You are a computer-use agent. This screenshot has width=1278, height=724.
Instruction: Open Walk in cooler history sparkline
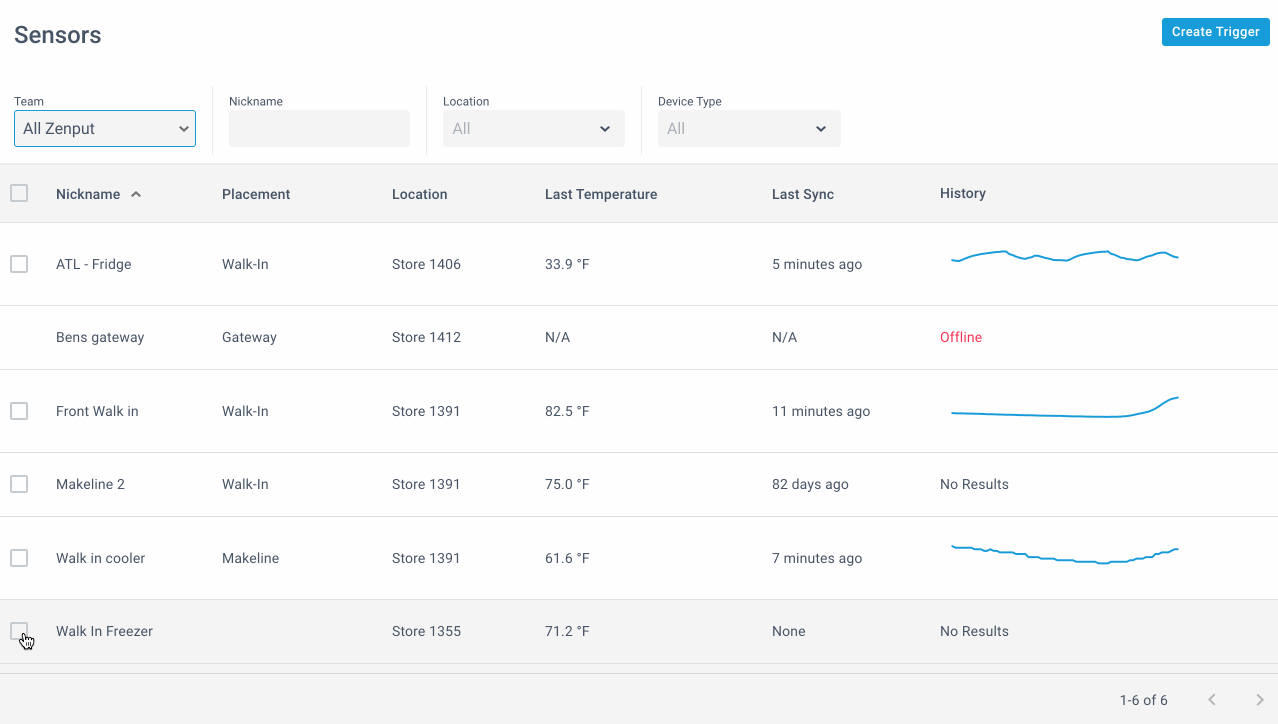[x=1065, y=554]
